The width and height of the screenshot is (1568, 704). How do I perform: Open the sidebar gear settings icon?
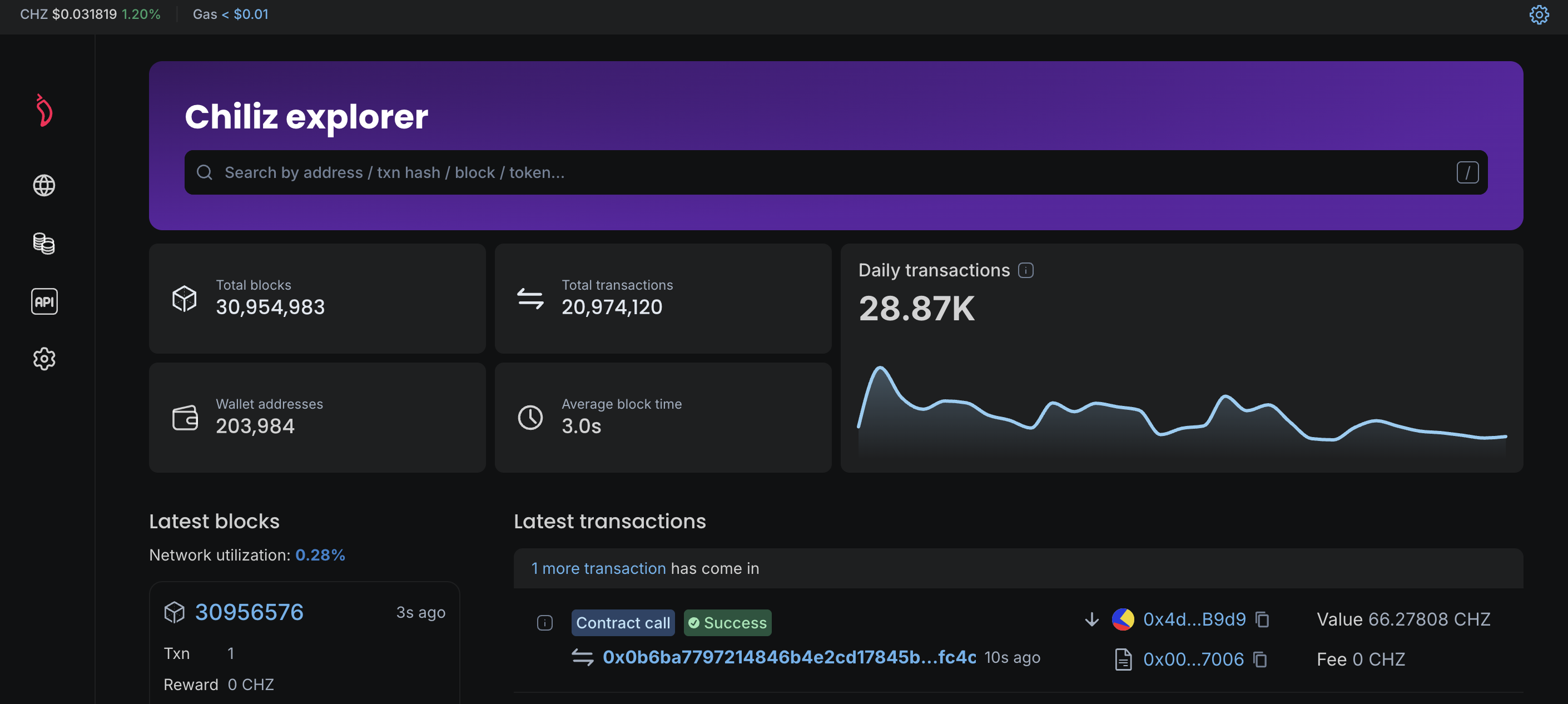pyautogui.click(x=44, y=359)
